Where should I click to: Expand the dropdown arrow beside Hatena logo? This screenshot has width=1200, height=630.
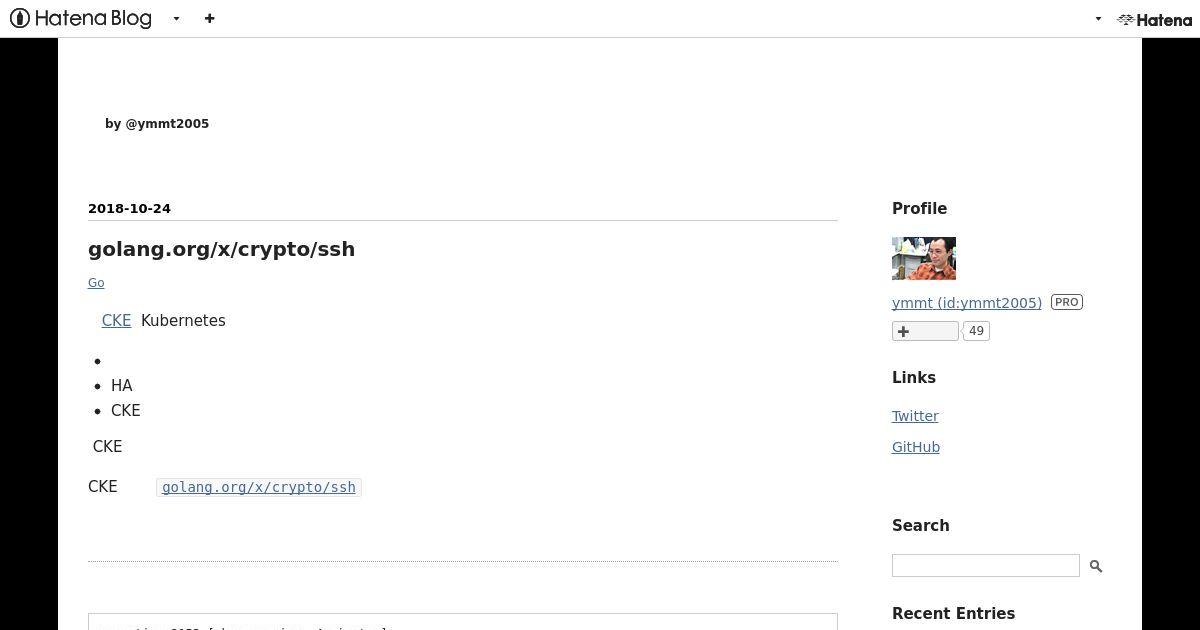pyautogui.click(x=1098, y=19)
